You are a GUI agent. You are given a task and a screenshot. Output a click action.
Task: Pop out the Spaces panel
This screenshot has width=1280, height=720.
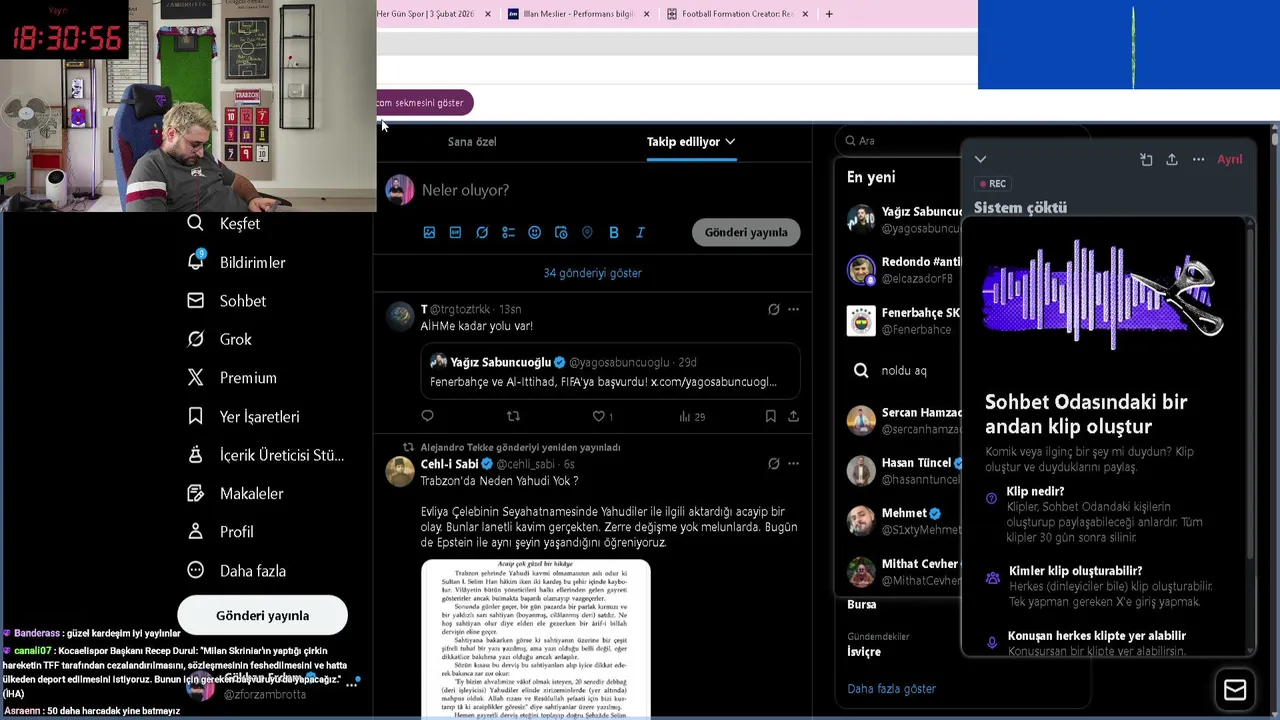click(x=1146, y=159)
